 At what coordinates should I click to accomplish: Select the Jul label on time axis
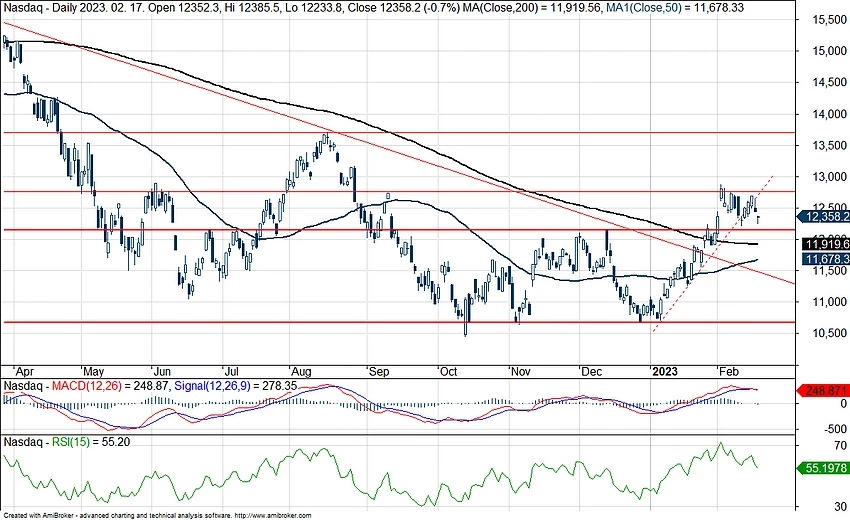coord(231,372)
